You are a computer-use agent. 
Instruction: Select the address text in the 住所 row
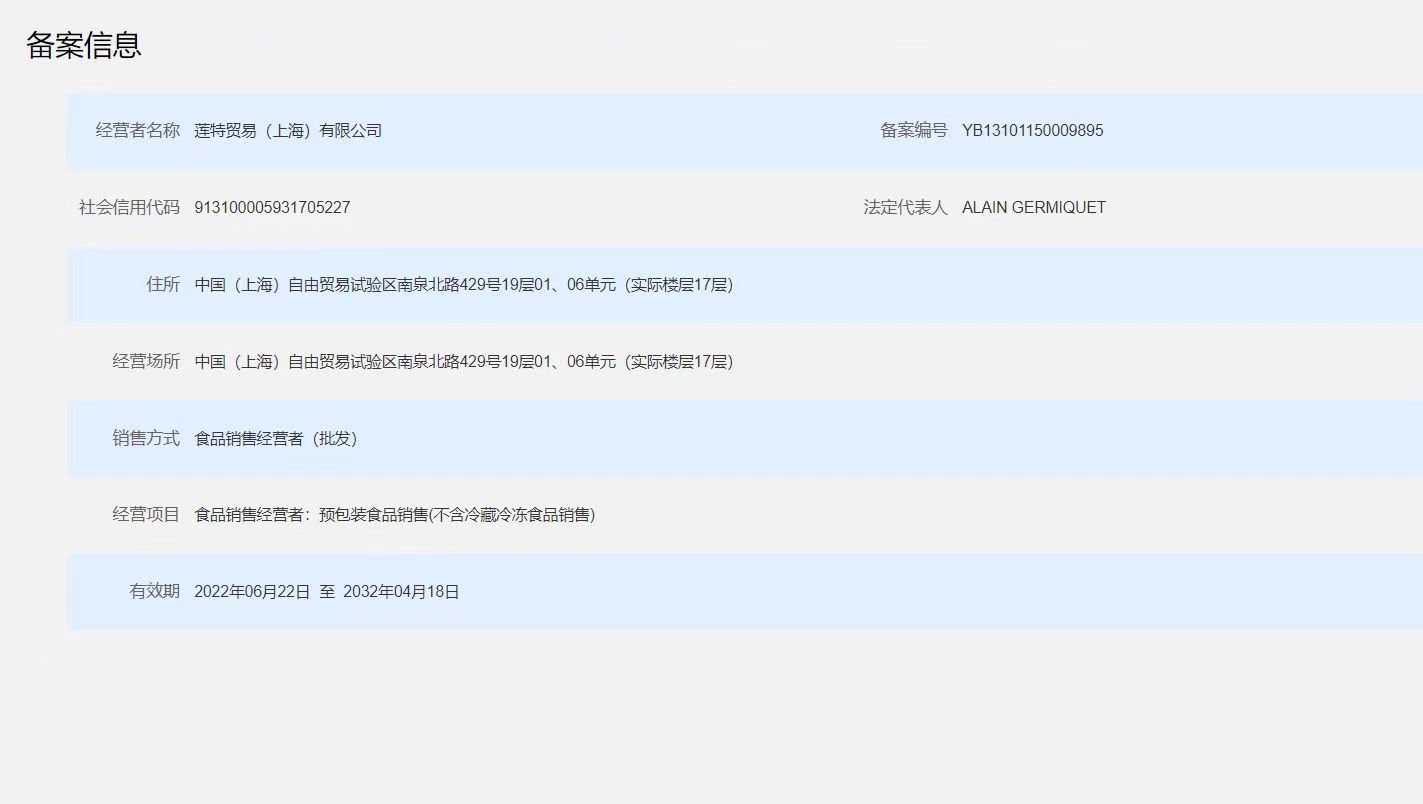tap(463, 285)
